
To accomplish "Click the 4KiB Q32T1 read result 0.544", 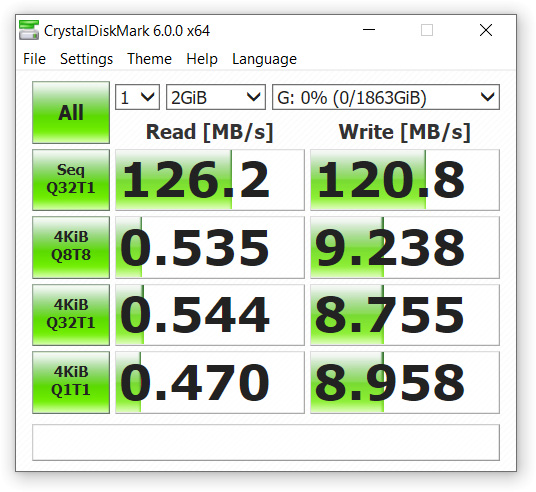I will click(x=210, y=315).
